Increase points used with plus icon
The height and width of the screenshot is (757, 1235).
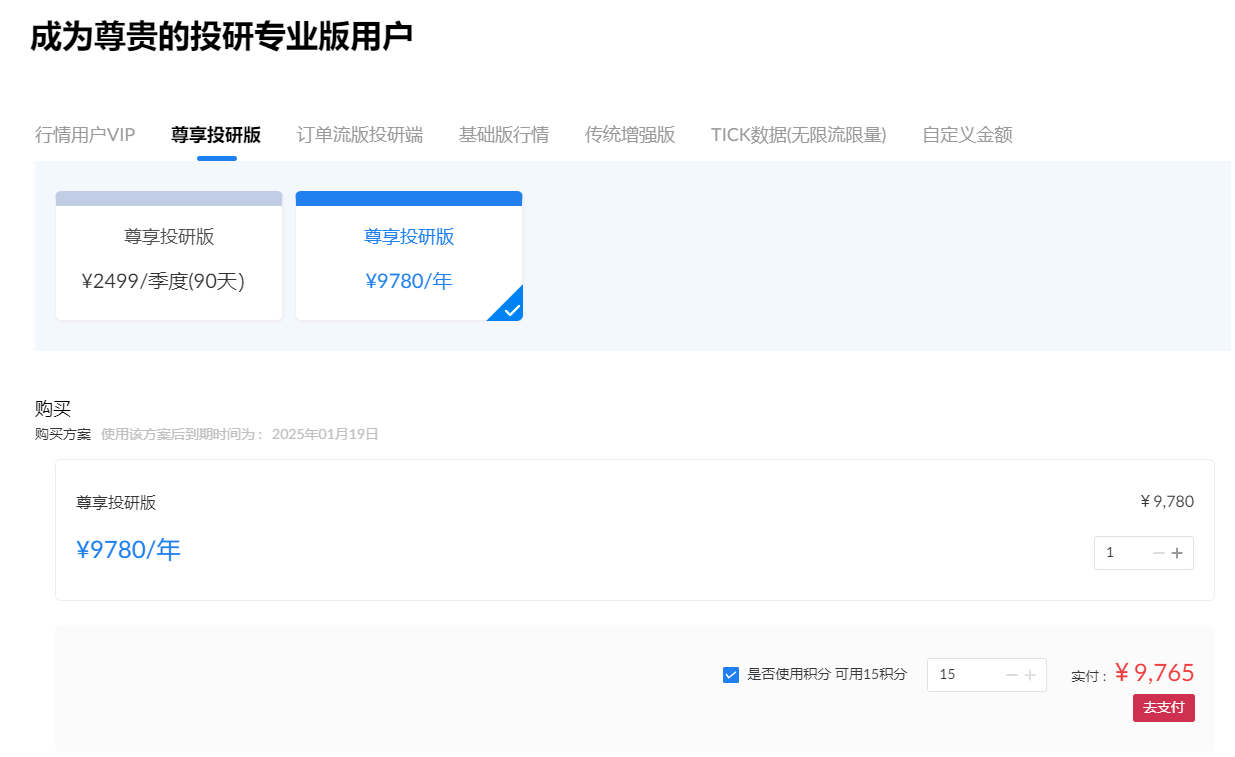1030,675
